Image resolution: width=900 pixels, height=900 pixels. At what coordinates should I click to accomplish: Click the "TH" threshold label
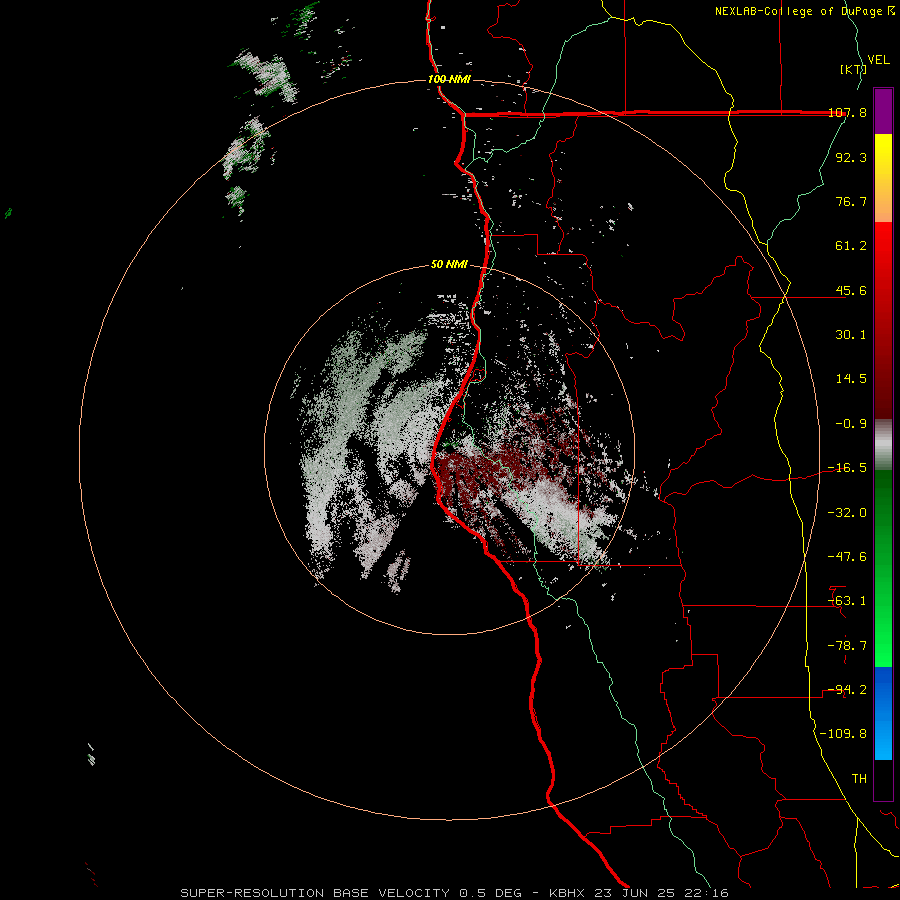tap(859, 779)
